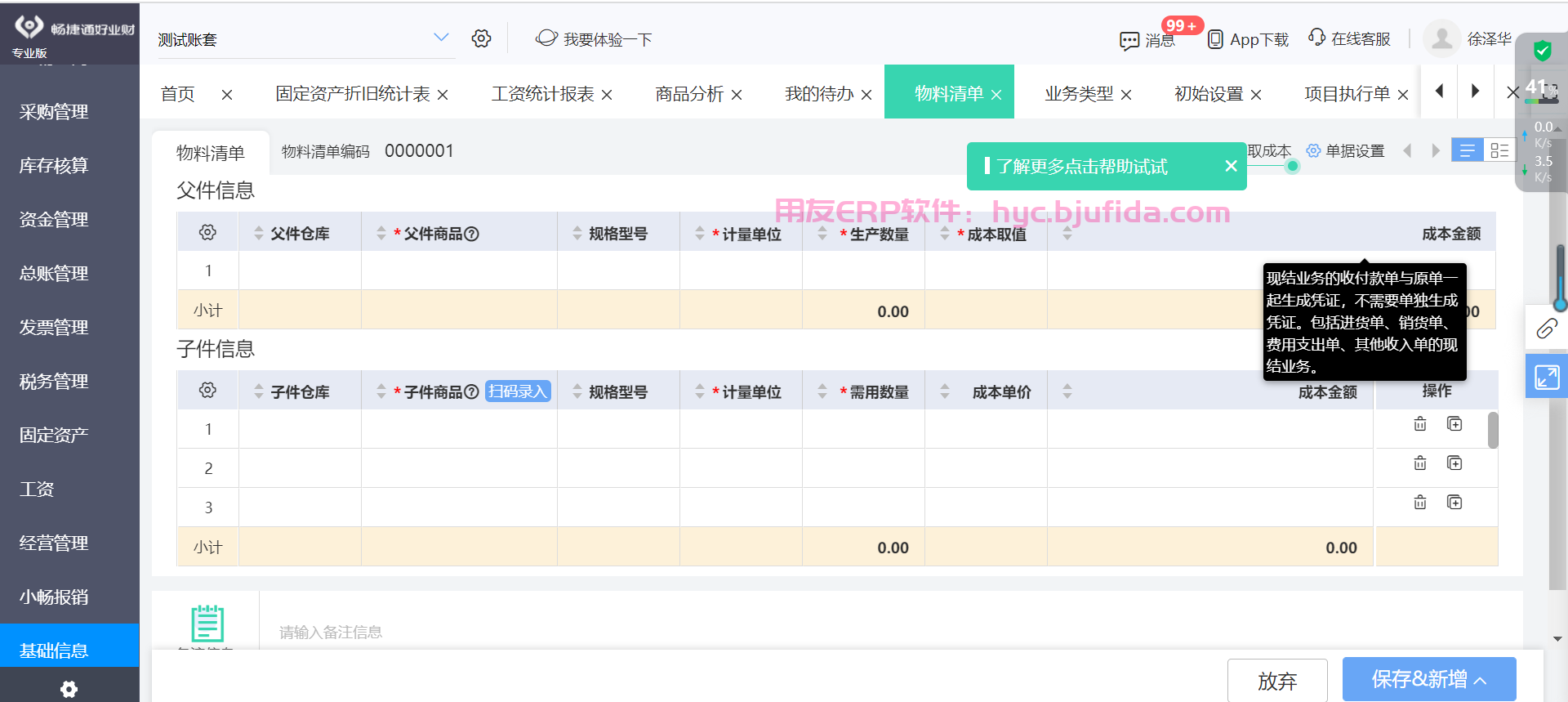The width and height of the screenshot is (1568, 702).
Task: Open the sidebar bottom gear settings
Action: click(x=69, y=689)
